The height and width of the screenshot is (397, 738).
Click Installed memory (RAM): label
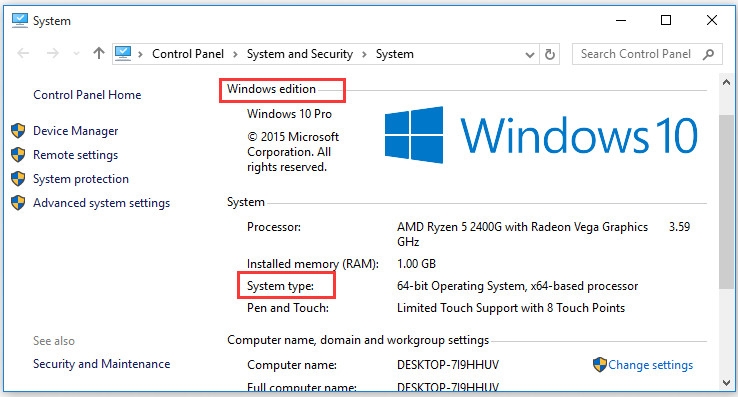[313, 264]
